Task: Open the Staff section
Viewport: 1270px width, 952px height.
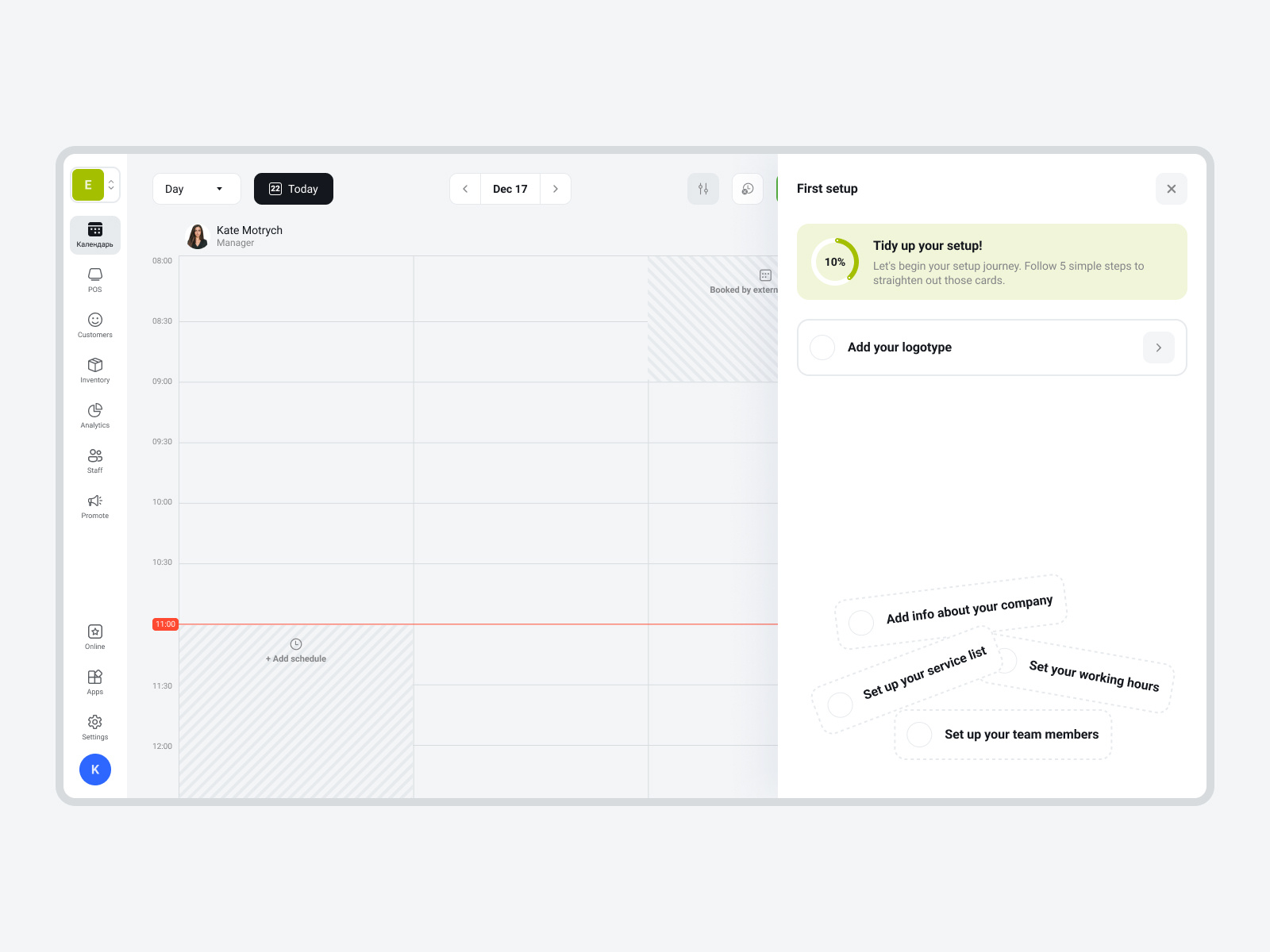Action: pos(94,460)
